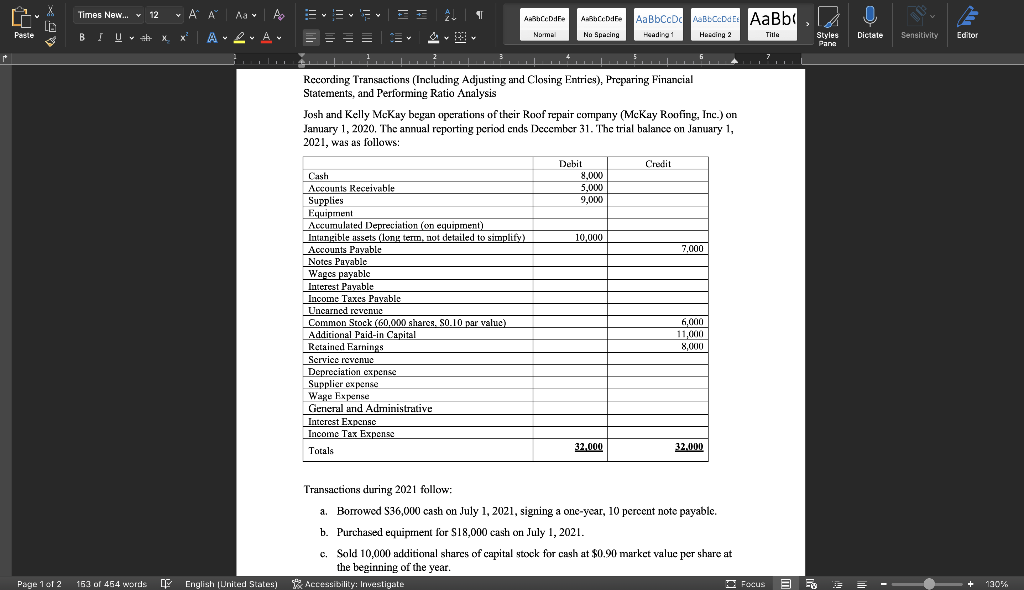Viewport: 1024px width, 590px height.
Task: Click the Sort (A-Z) icon
Action: [x=451, y=14]
